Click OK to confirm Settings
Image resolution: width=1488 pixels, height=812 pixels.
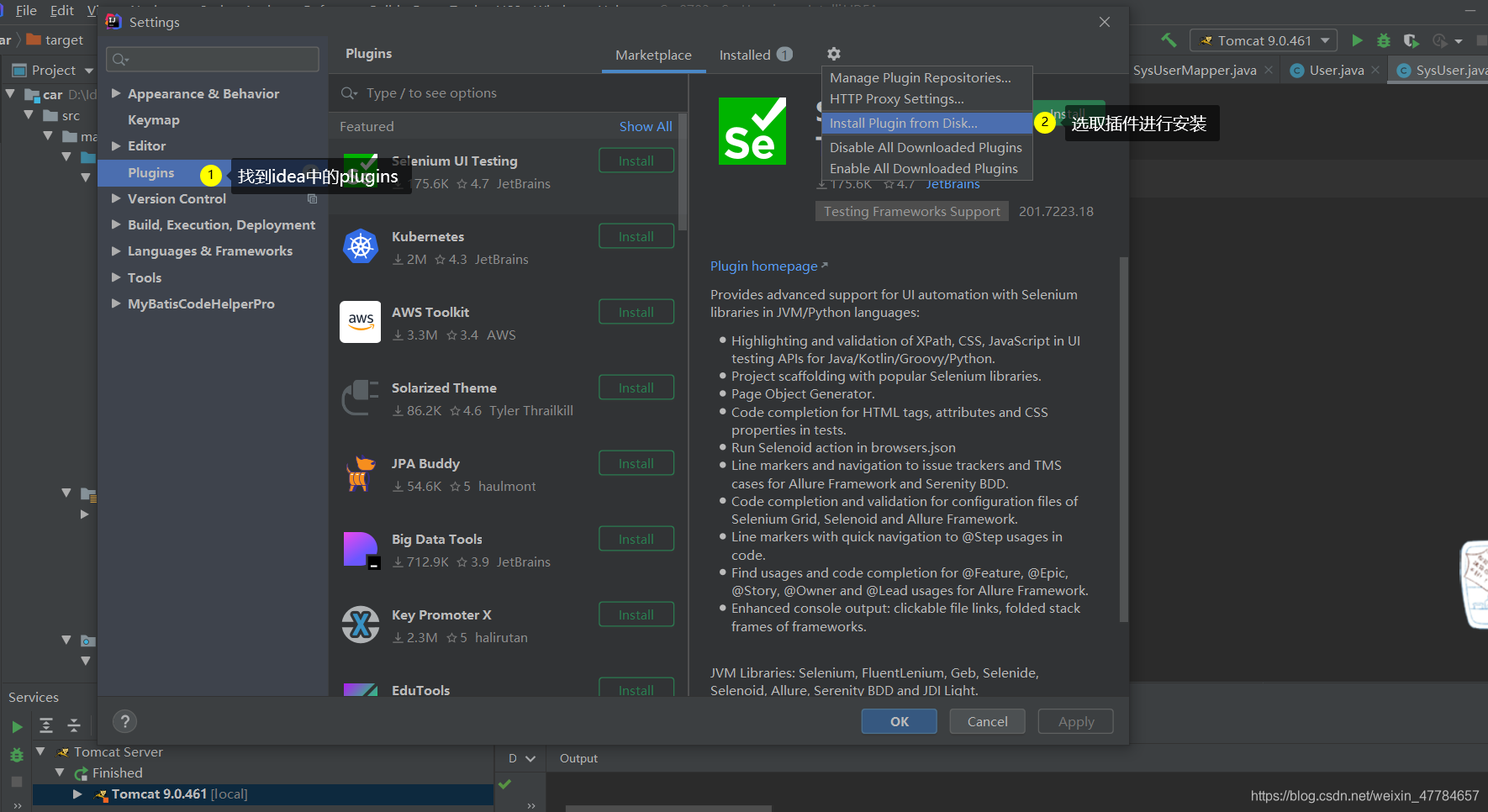[x=900, y=721]
